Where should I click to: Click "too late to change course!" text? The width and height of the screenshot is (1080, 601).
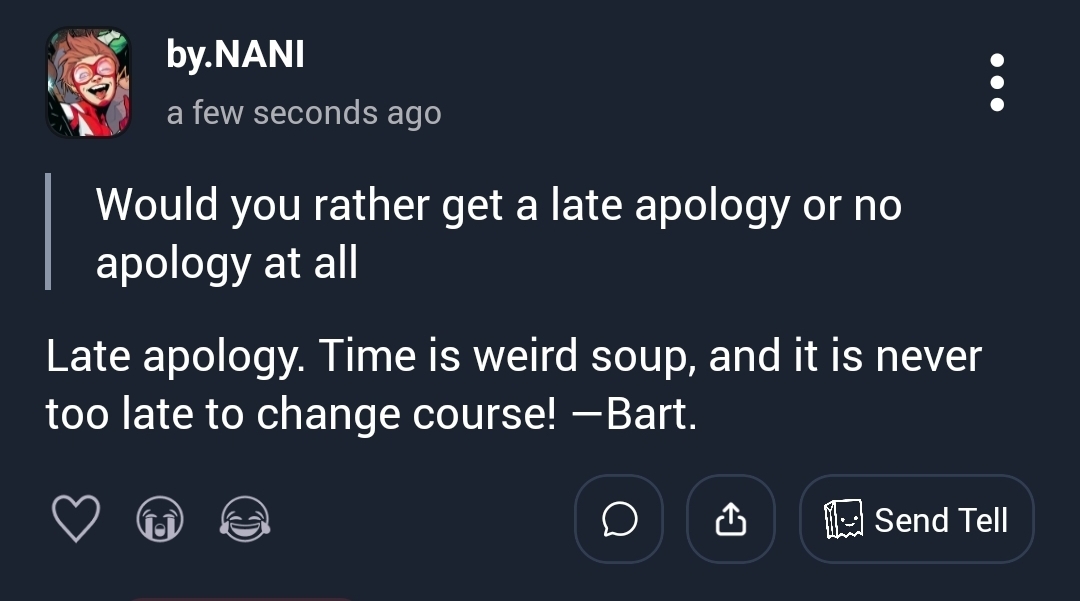300,415
